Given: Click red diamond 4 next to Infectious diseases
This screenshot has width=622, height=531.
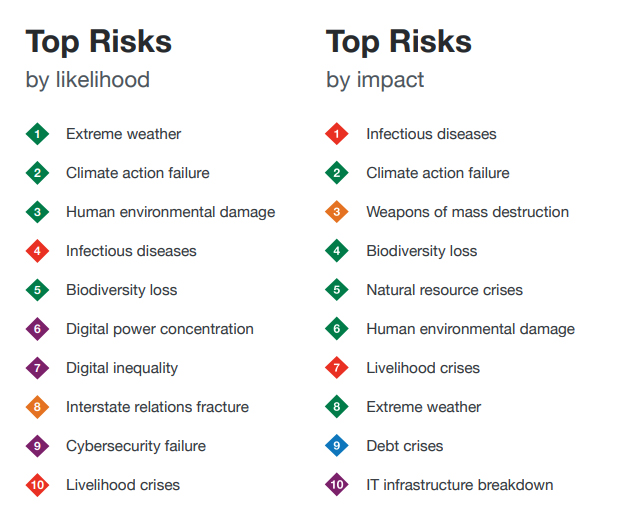Looking at the screenshot, I should click(x=37, y=251).
